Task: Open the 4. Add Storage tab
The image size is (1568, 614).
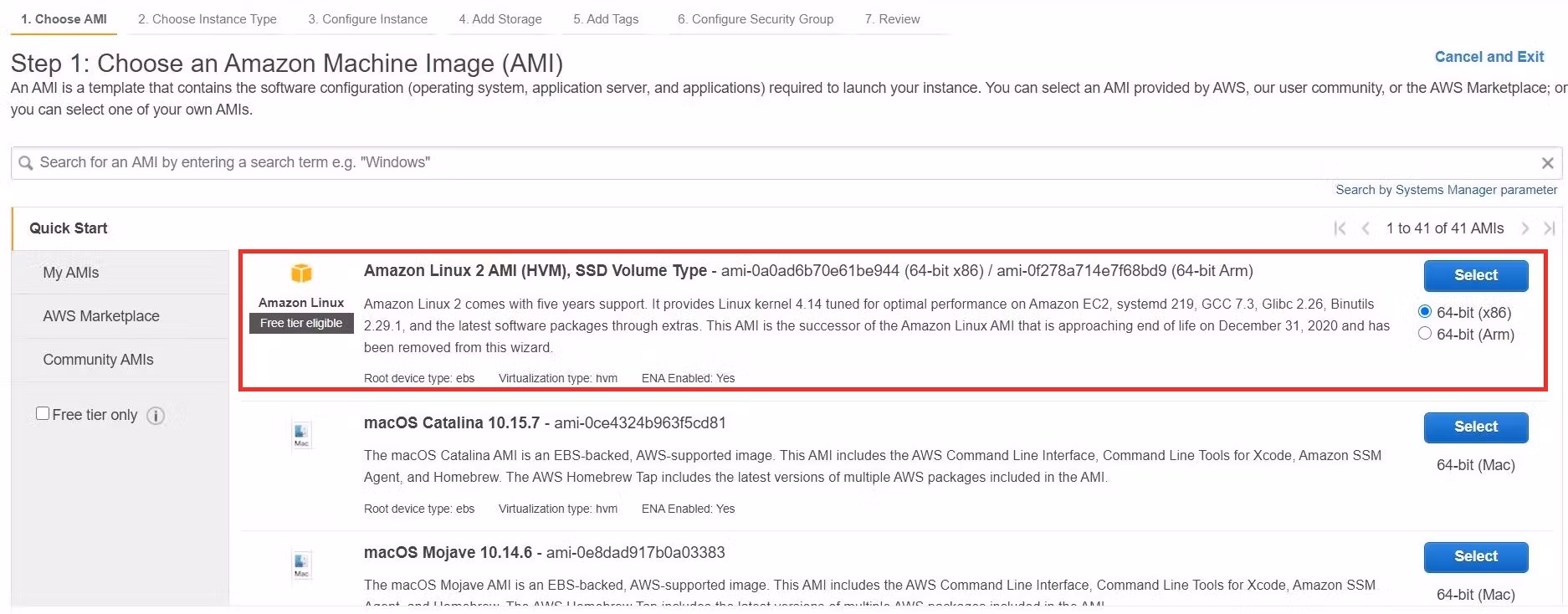Action: coord(500,19)
